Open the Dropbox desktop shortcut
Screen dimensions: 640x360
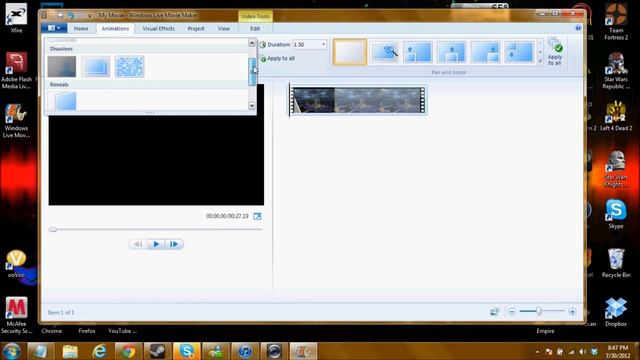616,312
